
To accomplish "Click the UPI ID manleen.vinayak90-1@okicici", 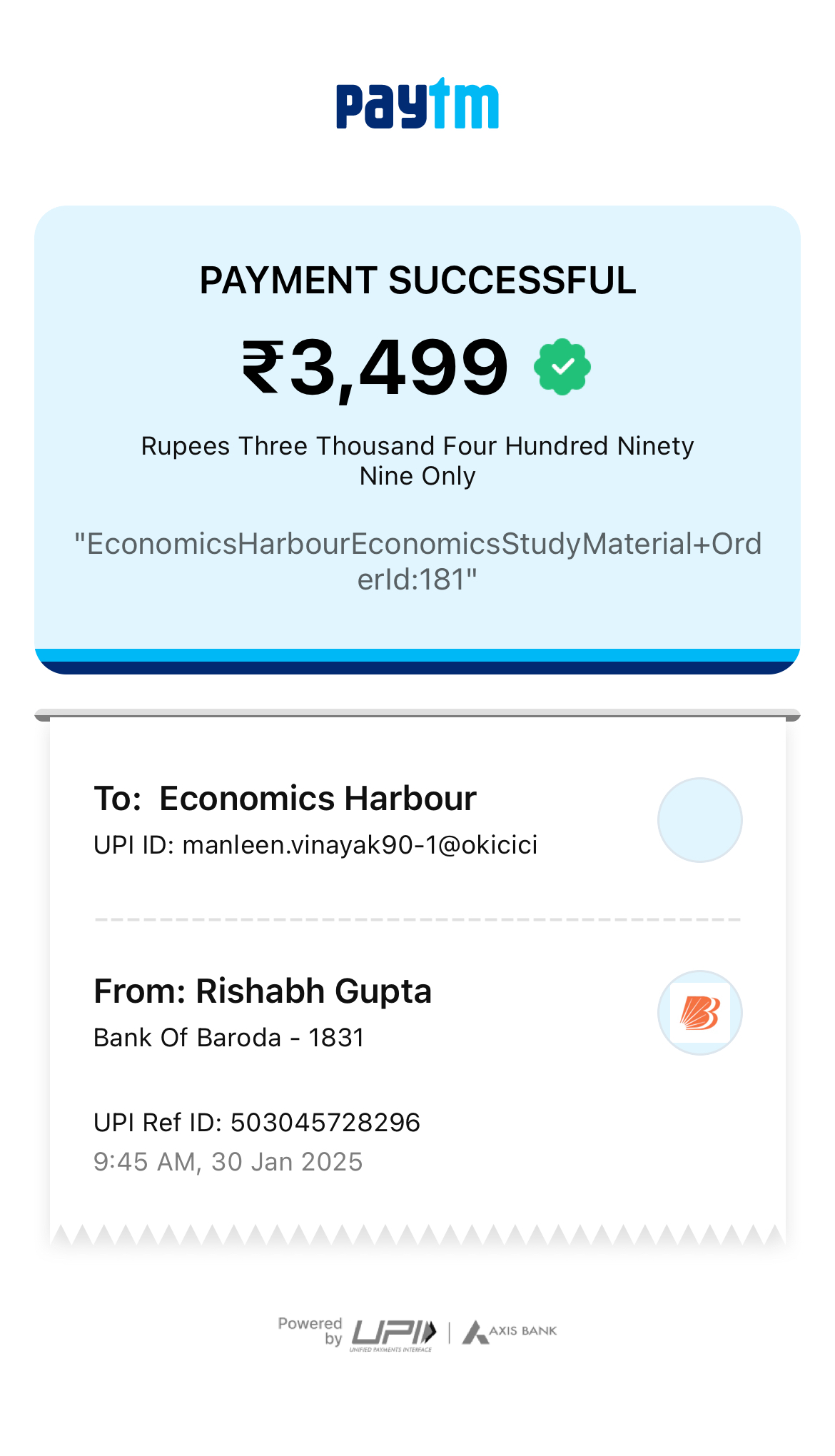I will [x=359, y=845].
